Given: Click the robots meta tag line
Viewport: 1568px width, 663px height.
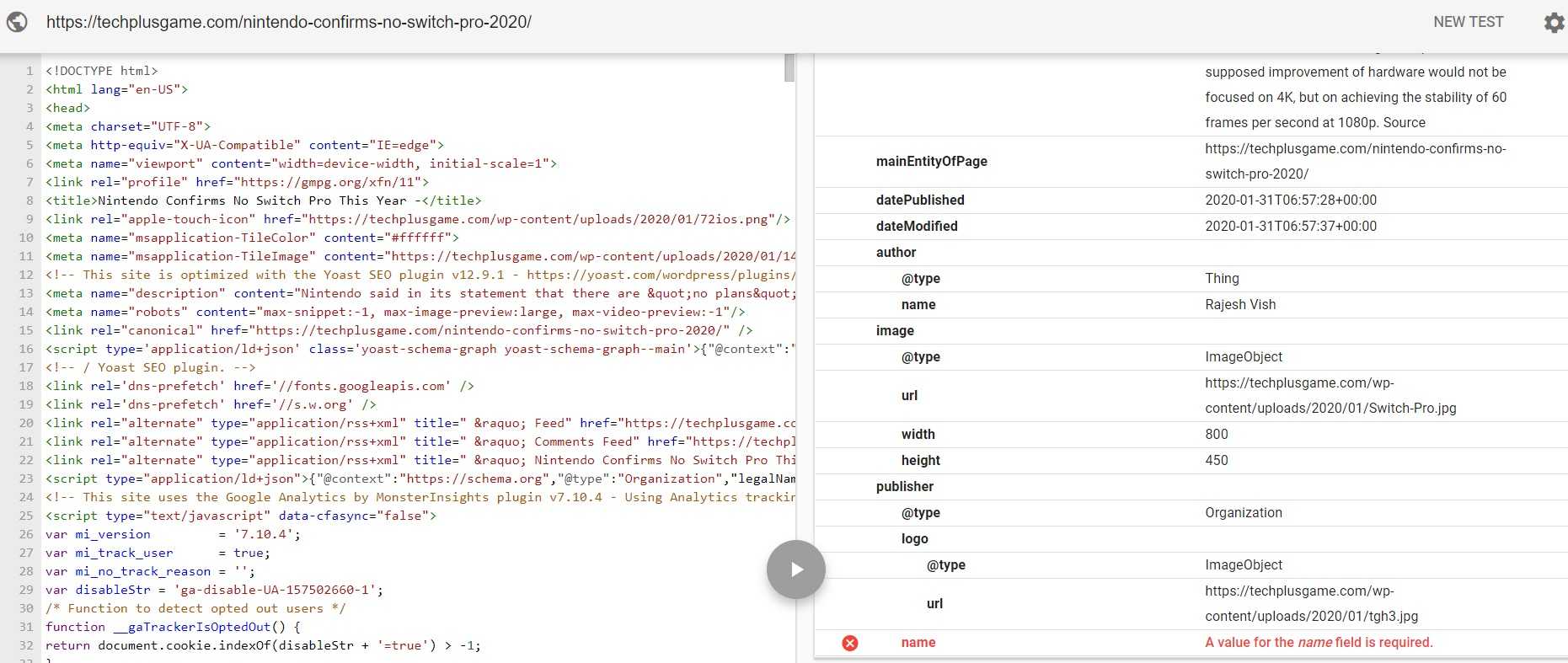Looking at the screenshot, I should [x=396, y=312].
